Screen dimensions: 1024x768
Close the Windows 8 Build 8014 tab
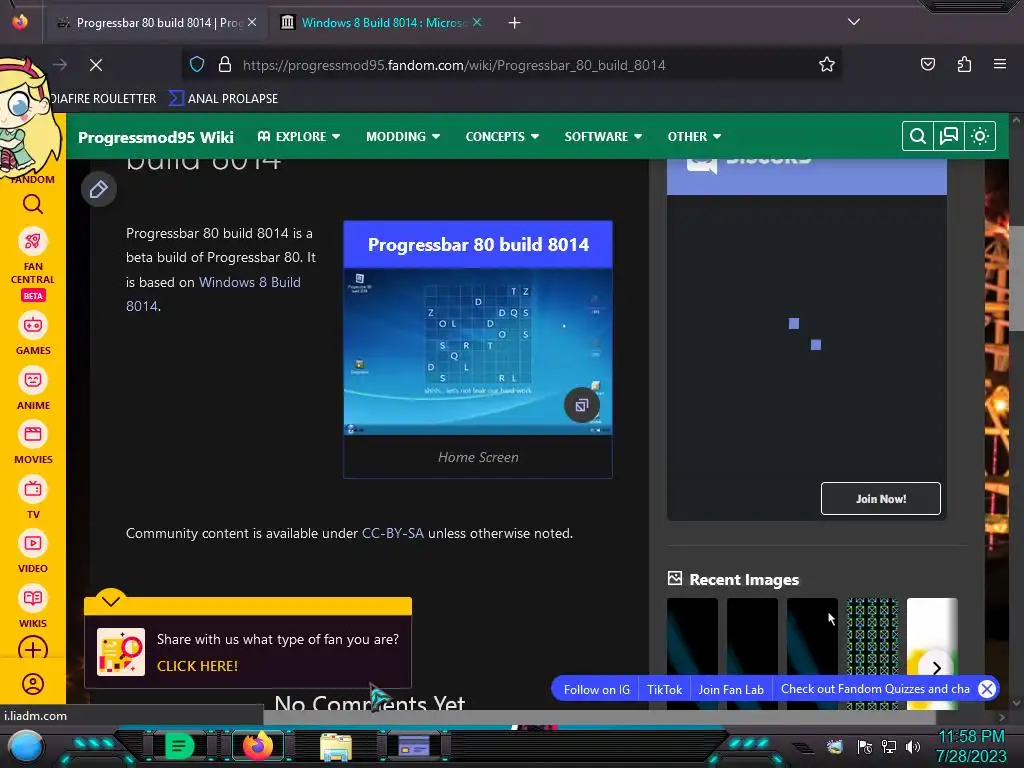click(477, 22)
